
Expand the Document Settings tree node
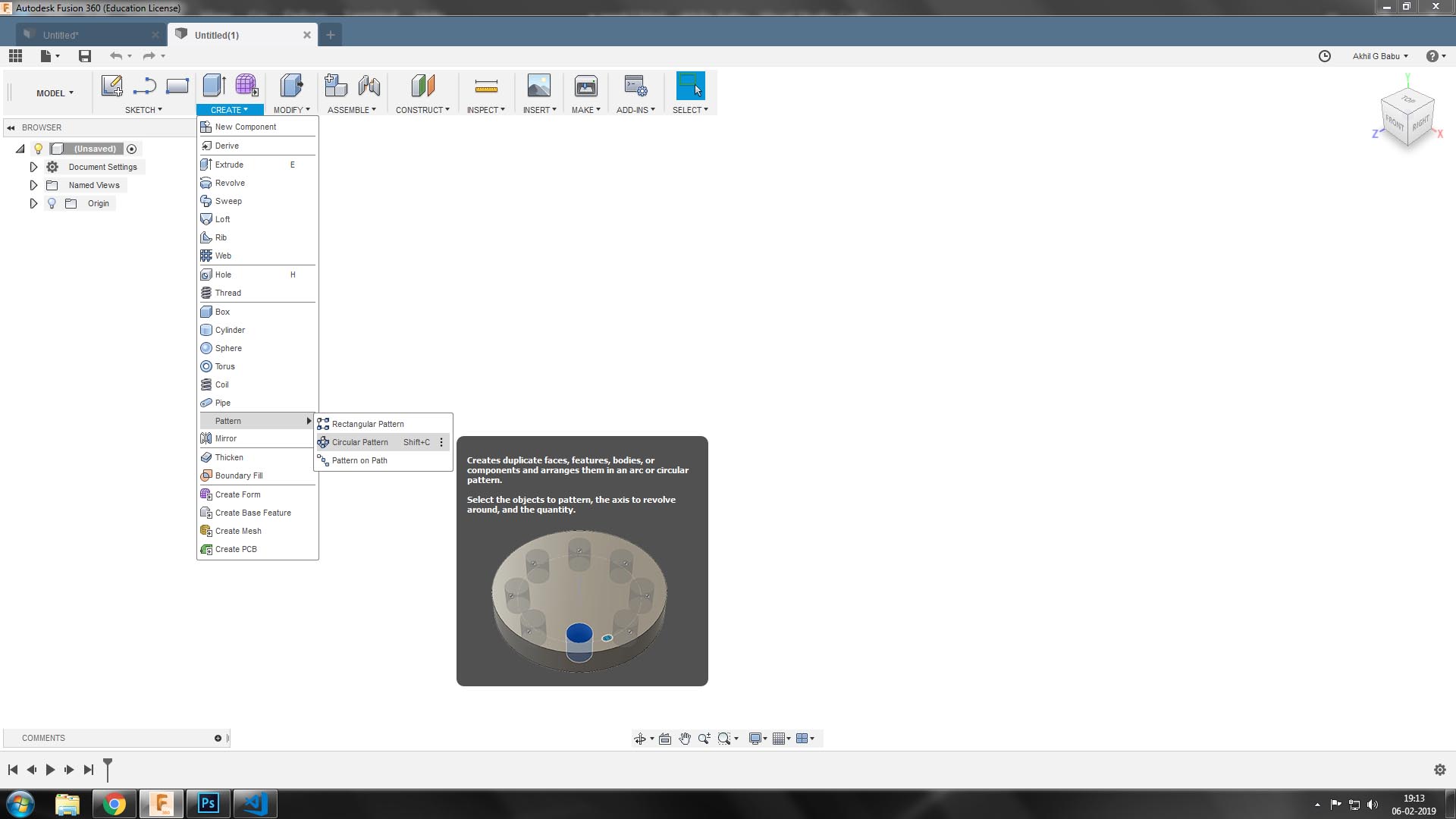33,167
